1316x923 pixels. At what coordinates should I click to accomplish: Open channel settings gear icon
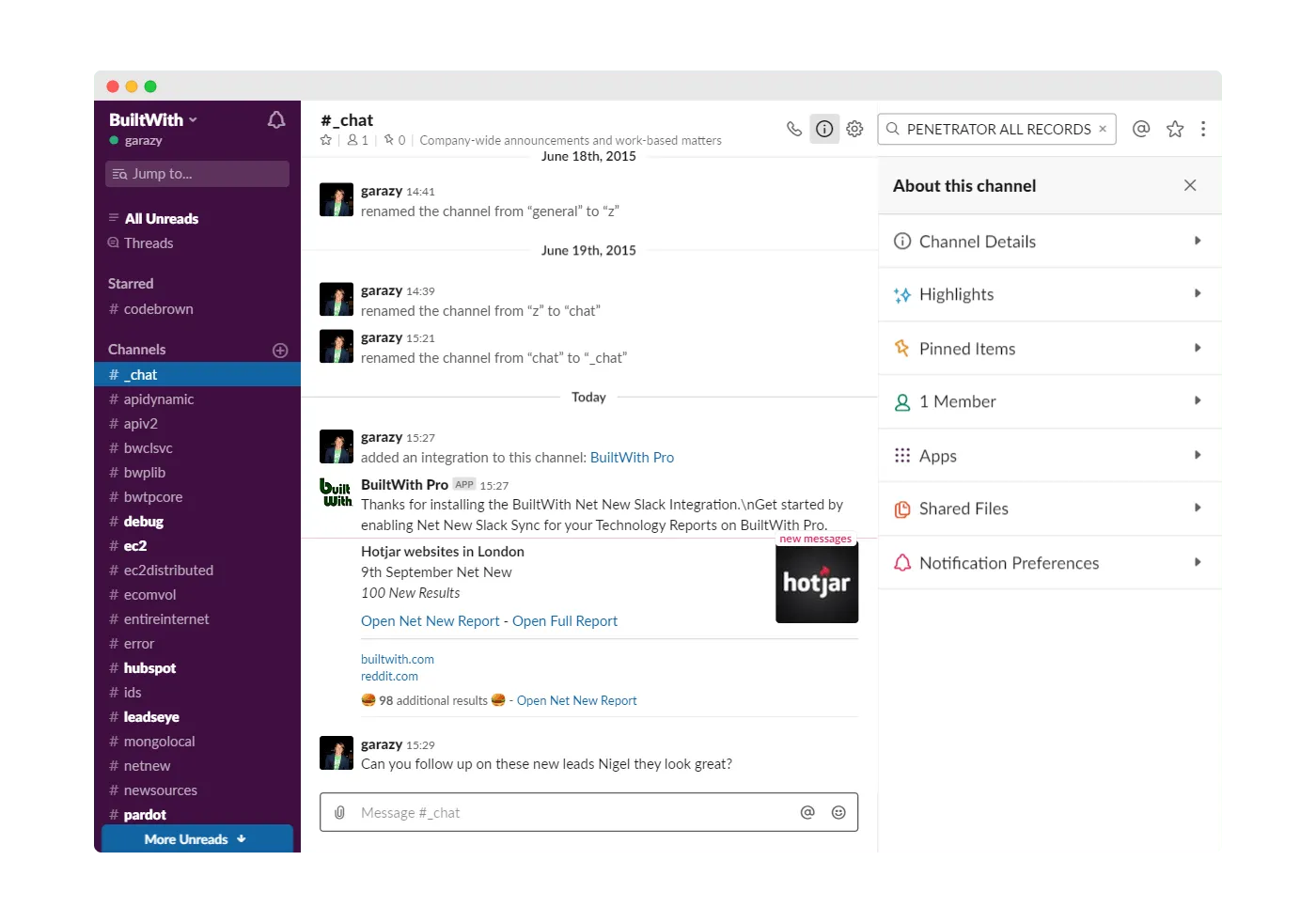point(854,129)
